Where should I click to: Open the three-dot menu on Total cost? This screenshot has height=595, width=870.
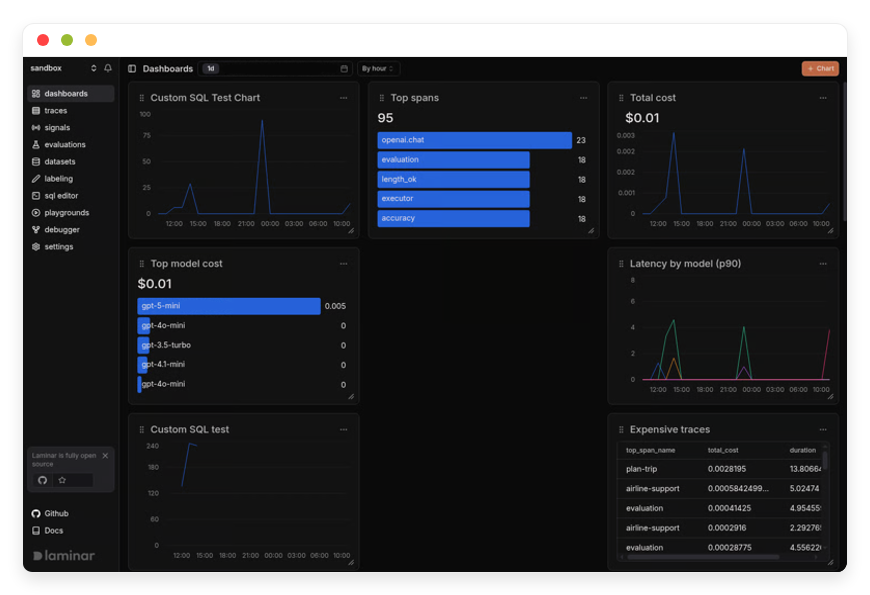[823, 98]
